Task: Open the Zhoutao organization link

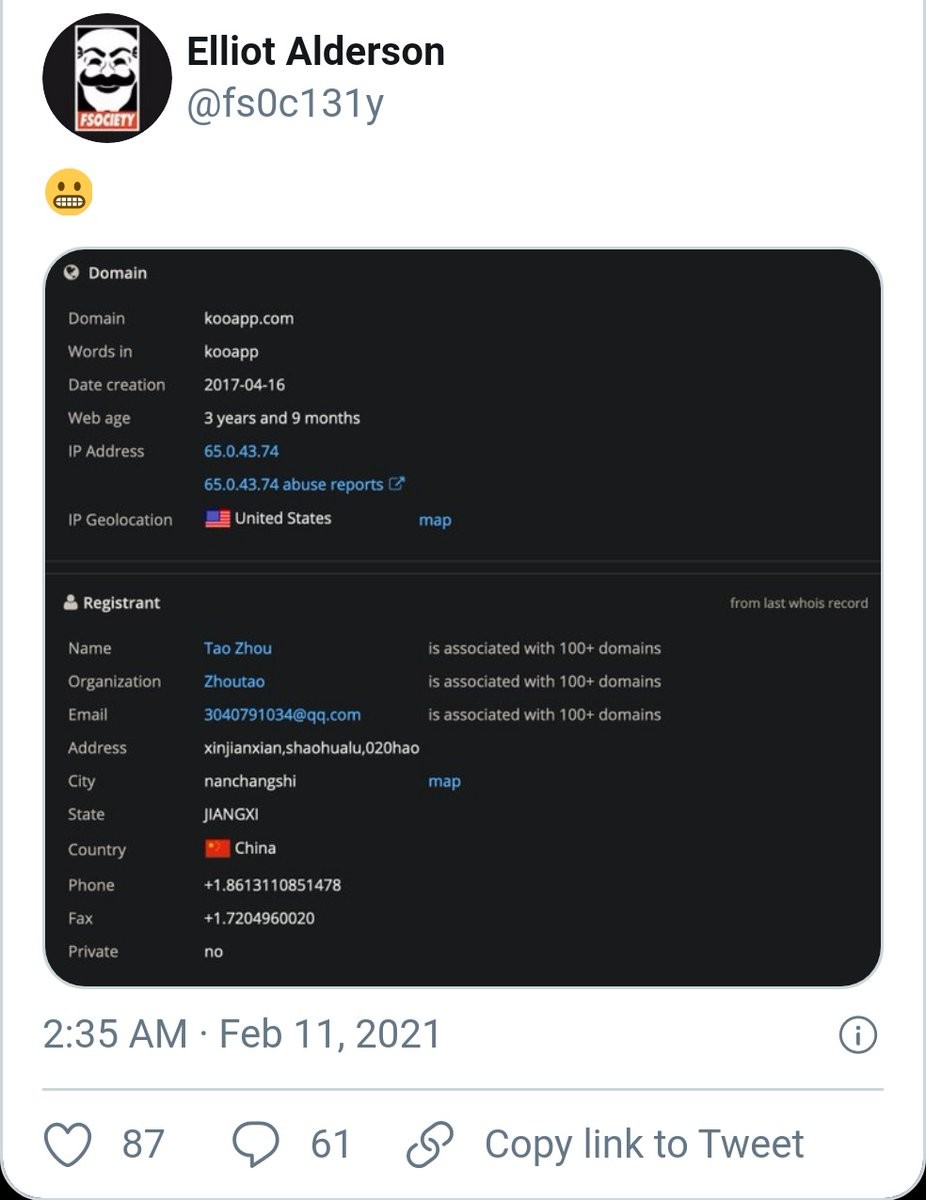Action: [x=234, y=681]
